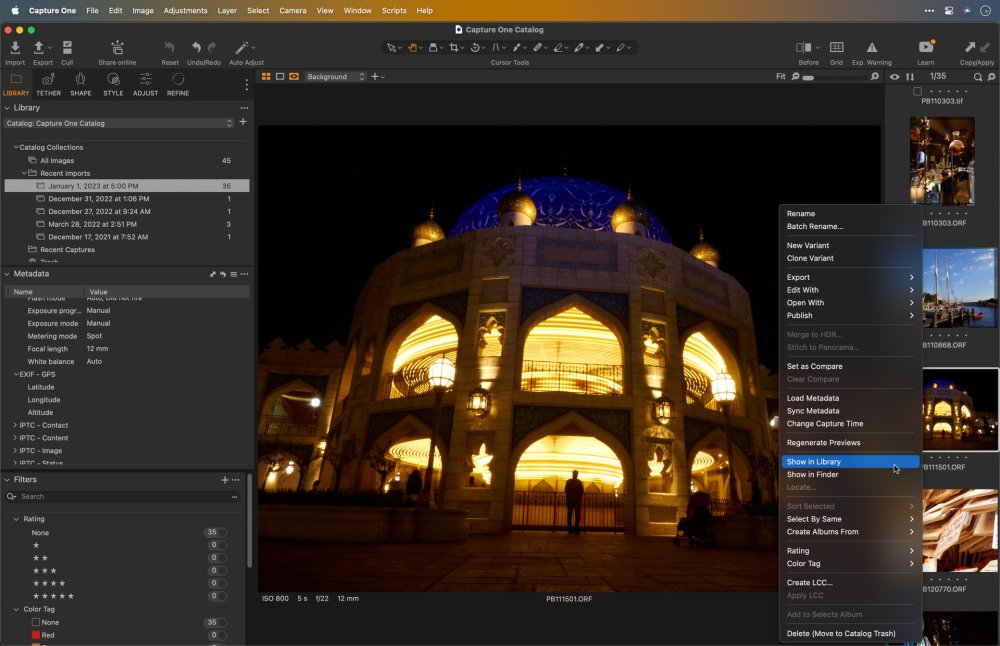
Task: Choose Show in Finder from context menu
Action: [x=812, y=475]
